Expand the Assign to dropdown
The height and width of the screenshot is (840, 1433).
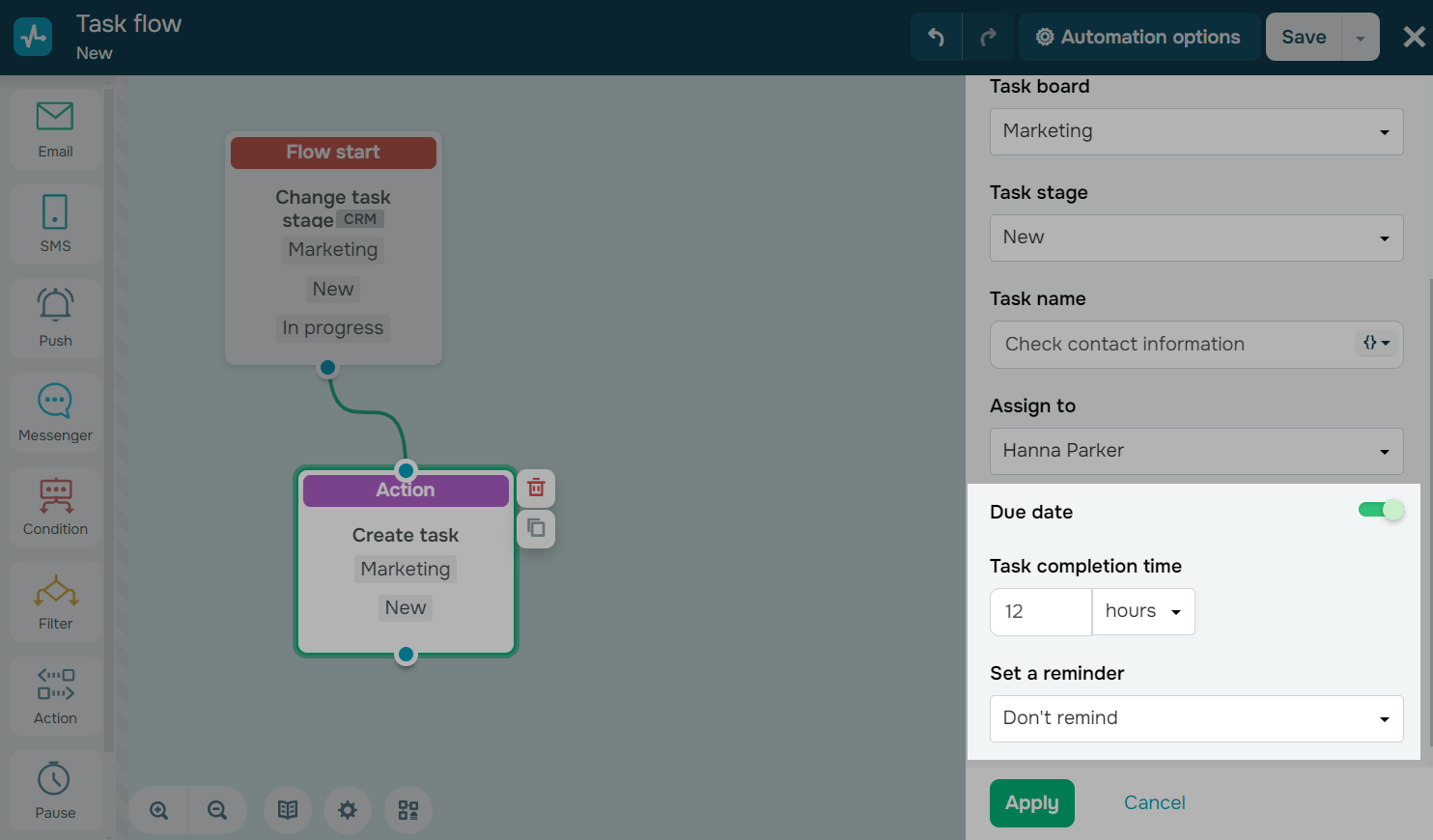point(1195,451)
